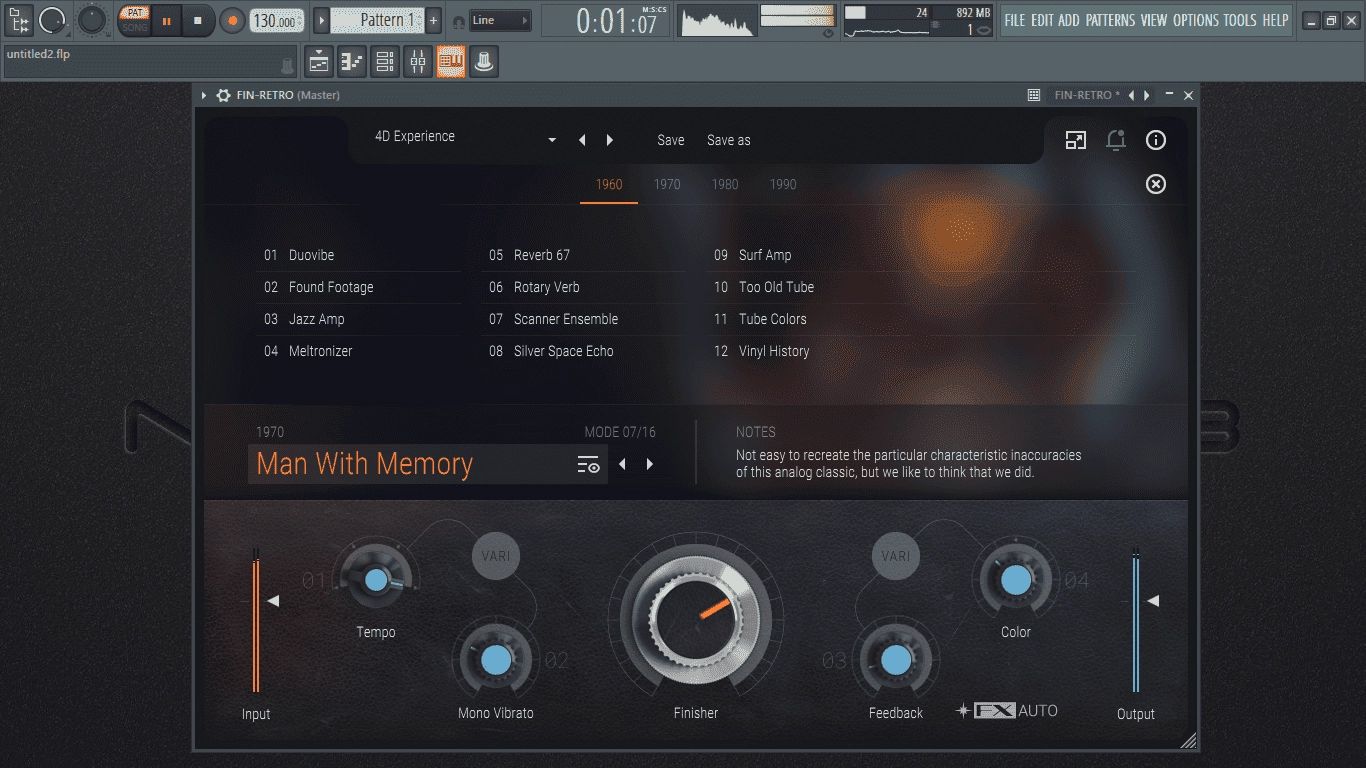Open the FIN-RETRO preset grid icon

(x=1034, y=95)
